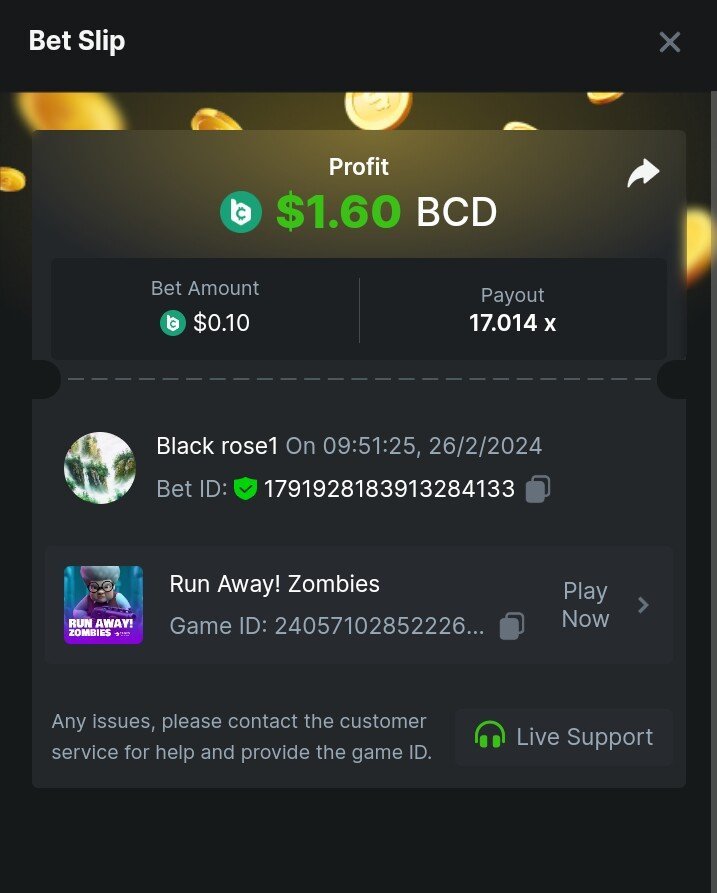This screenshot has height=893, width=717.
Task: Click Play Now for Run Away! Zombies
Action: click(x=585, y=605)
